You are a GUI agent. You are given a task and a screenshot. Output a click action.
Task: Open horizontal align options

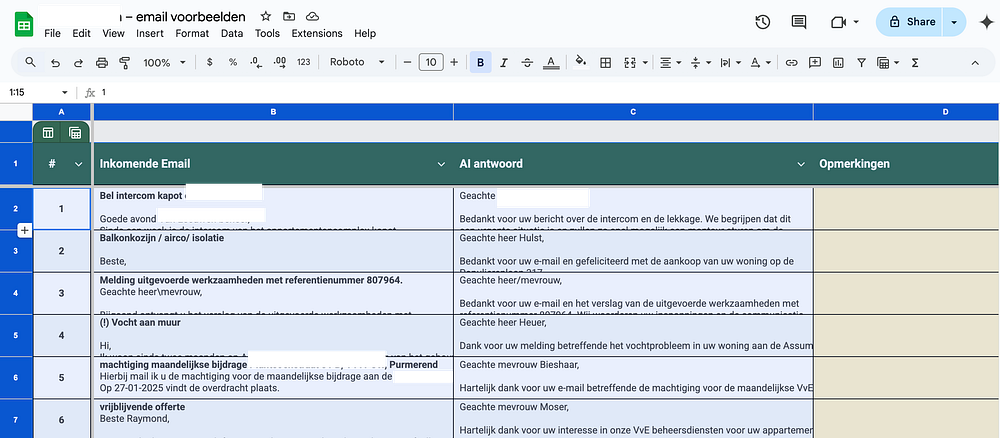[x=670, y=62]
